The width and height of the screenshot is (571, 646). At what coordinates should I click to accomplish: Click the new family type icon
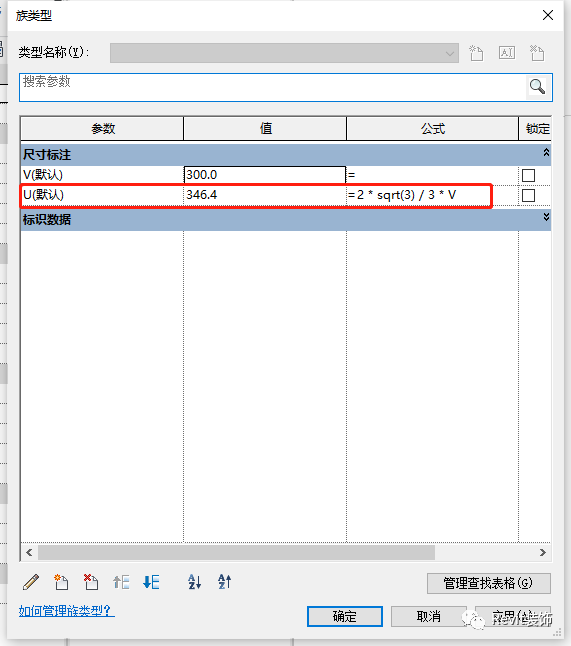pyautogui.click(x=476, y=53)
